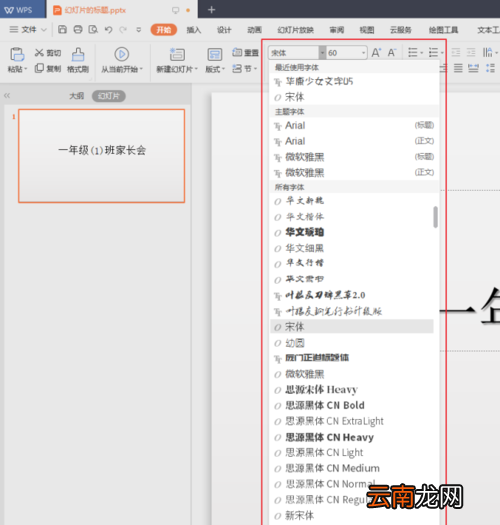Expand 从当前开始 dropdown arrow
This screenshot has height=525, width=500.
click(142, 69)
